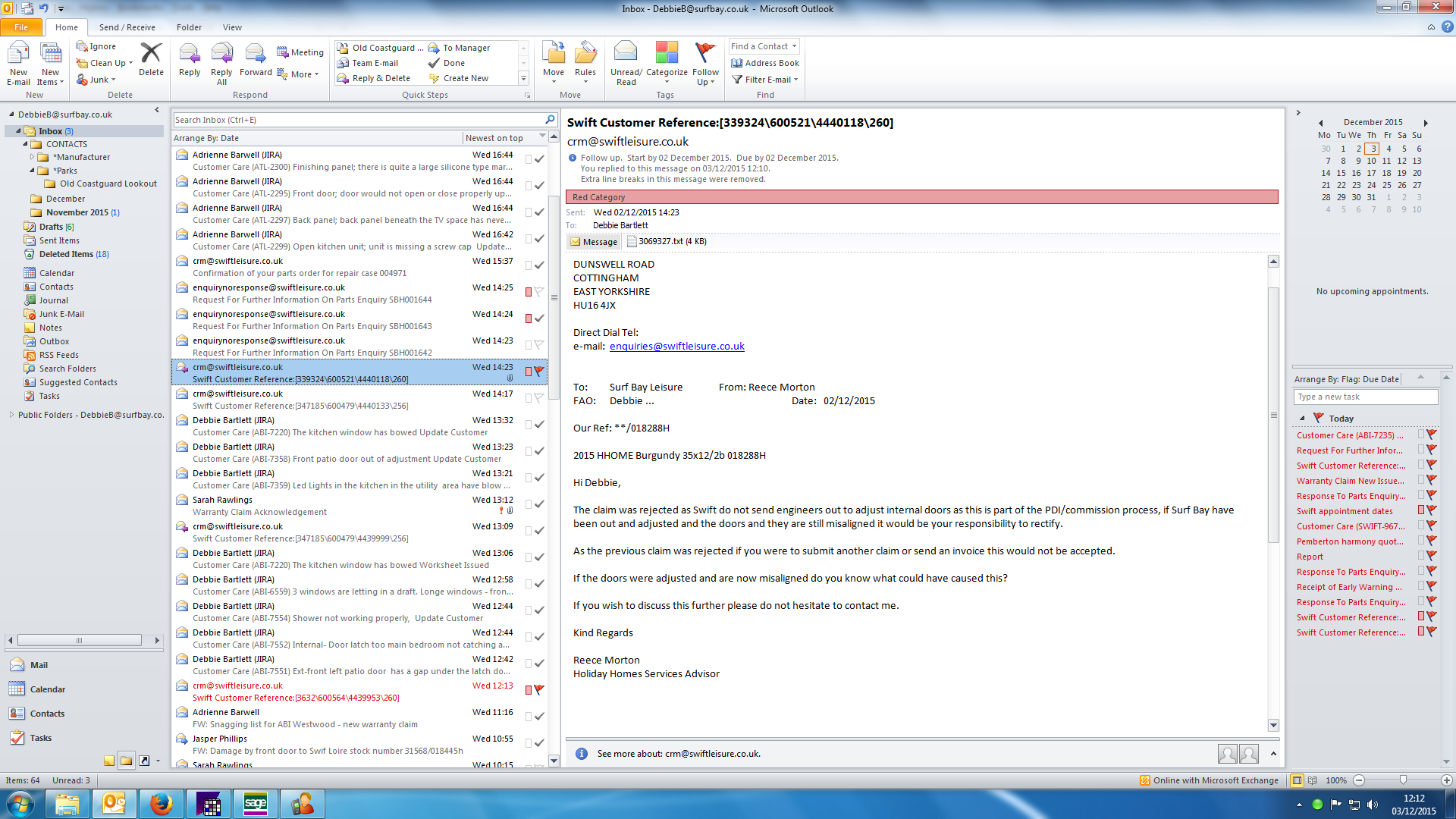
Task: Click the Rules folder icon
Action: pyautogui.click(x=585, y=55)
